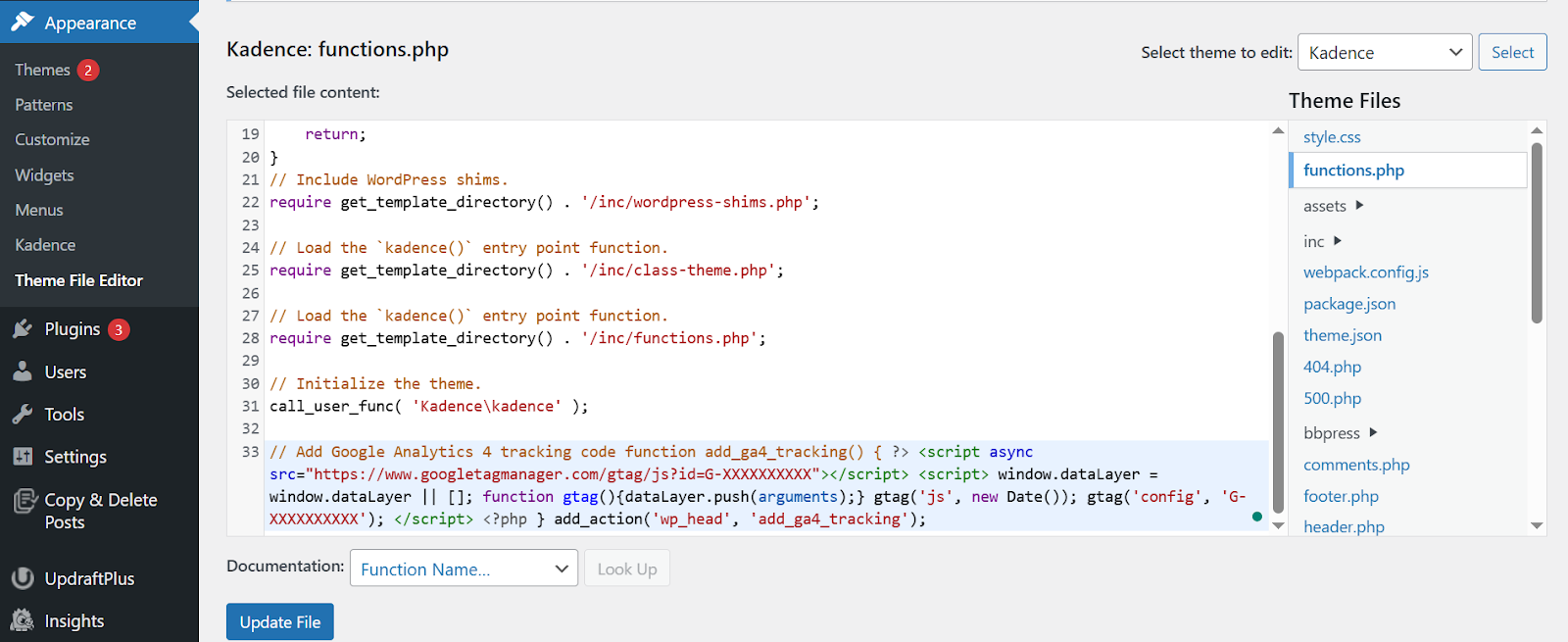Image resolution: width=1568 pixels, height=642 pixels.
Task: Click the code editor scroll-up arrow
Action: click(1278, 130)
